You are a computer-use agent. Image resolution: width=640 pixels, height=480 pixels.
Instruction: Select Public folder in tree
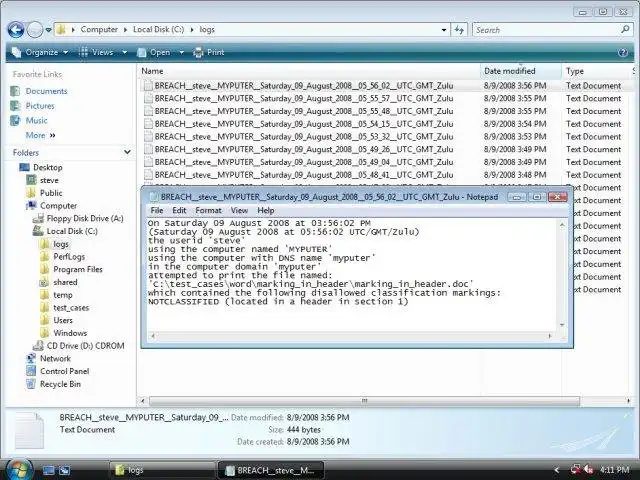pos(51,193)
